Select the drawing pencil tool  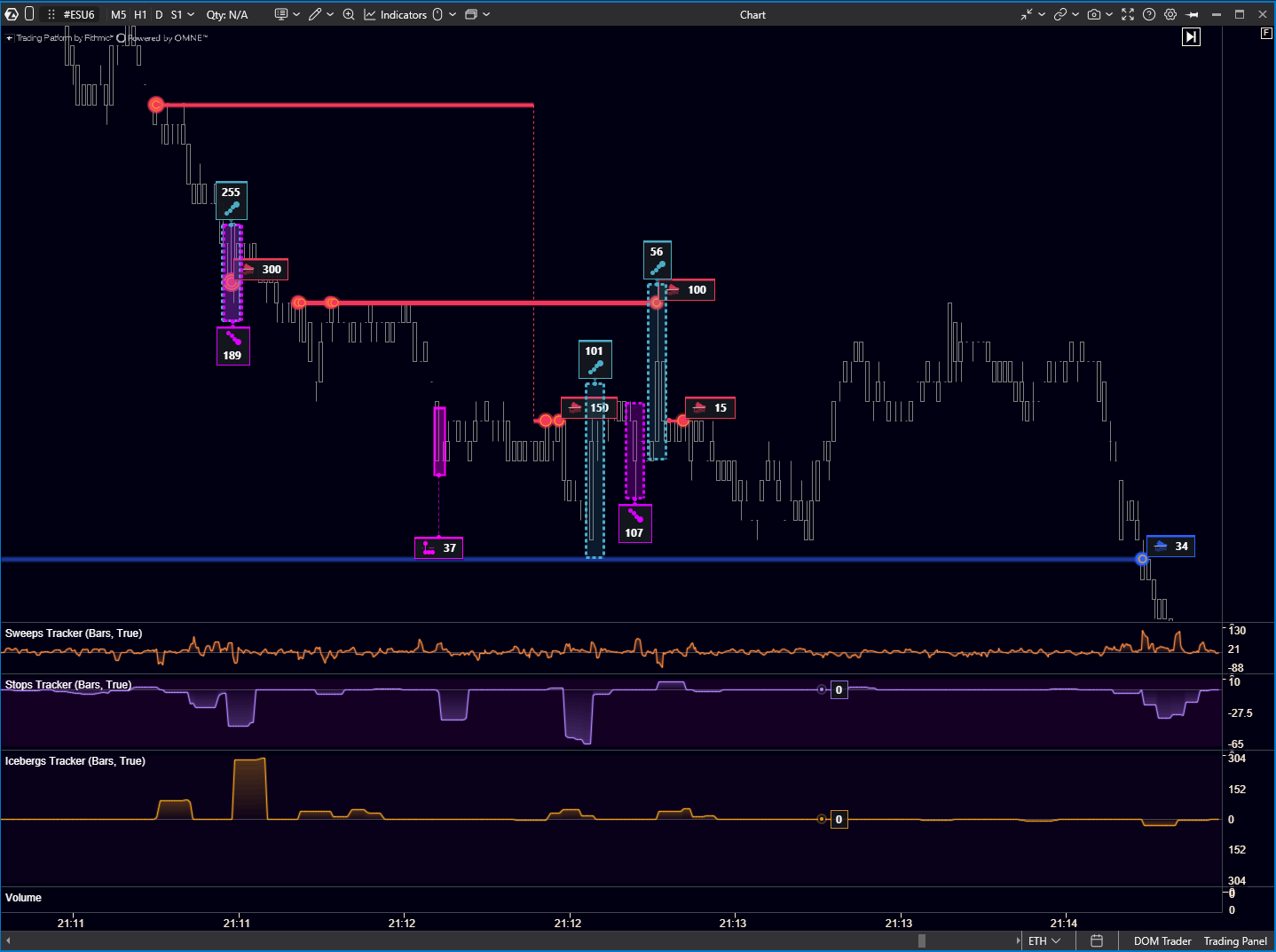pos(315,14)
